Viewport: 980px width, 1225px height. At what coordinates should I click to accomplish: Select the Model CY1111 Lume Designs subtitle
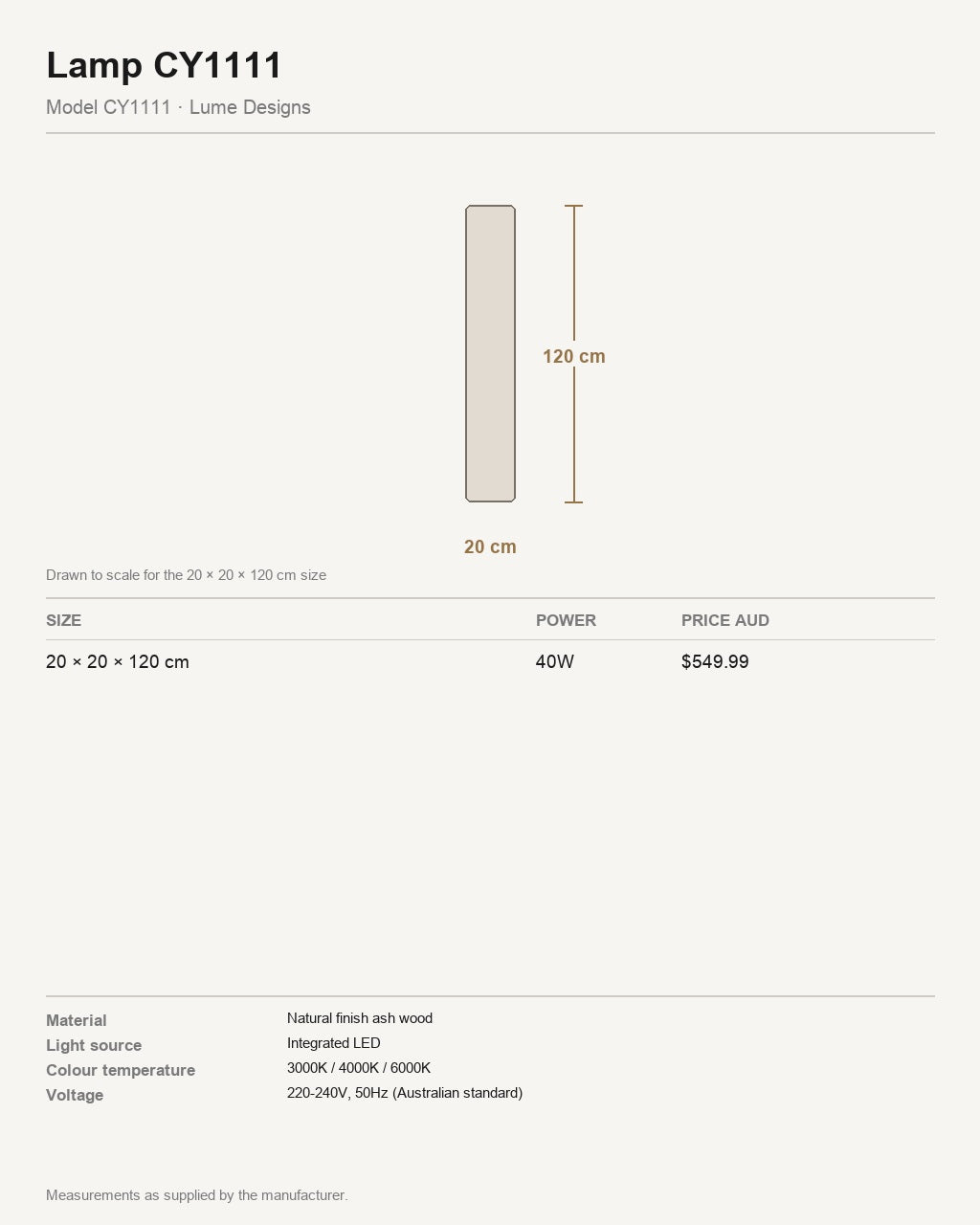[178, 107]
